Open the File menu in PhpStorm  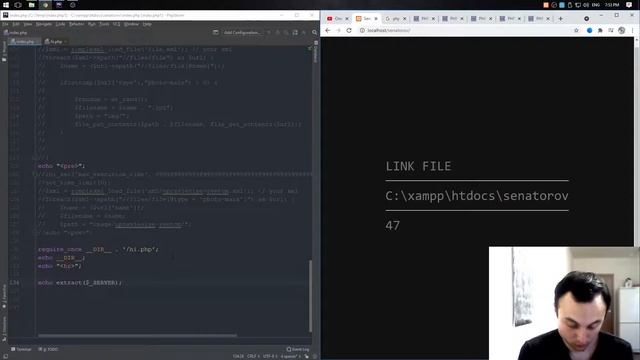[x=5, y=24]
